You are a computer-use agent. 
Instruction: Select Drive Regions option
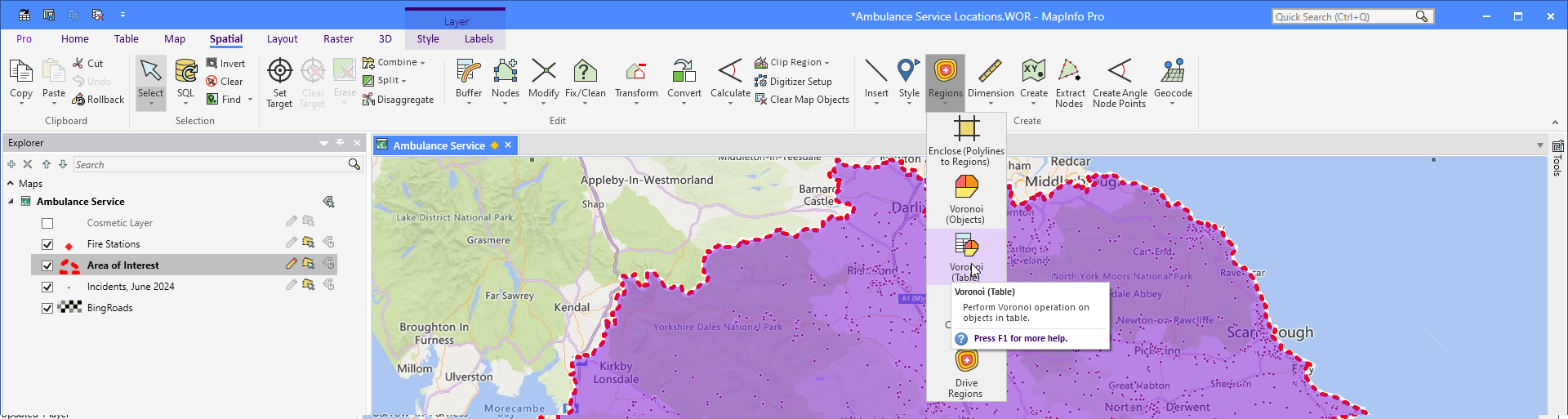click(x=966, y=374)
